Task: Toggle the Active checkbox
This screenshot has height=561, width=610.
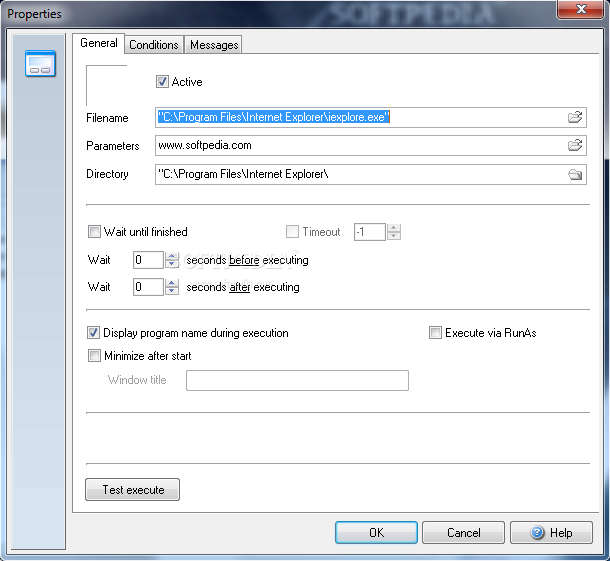Action: [x=162, y=82]
